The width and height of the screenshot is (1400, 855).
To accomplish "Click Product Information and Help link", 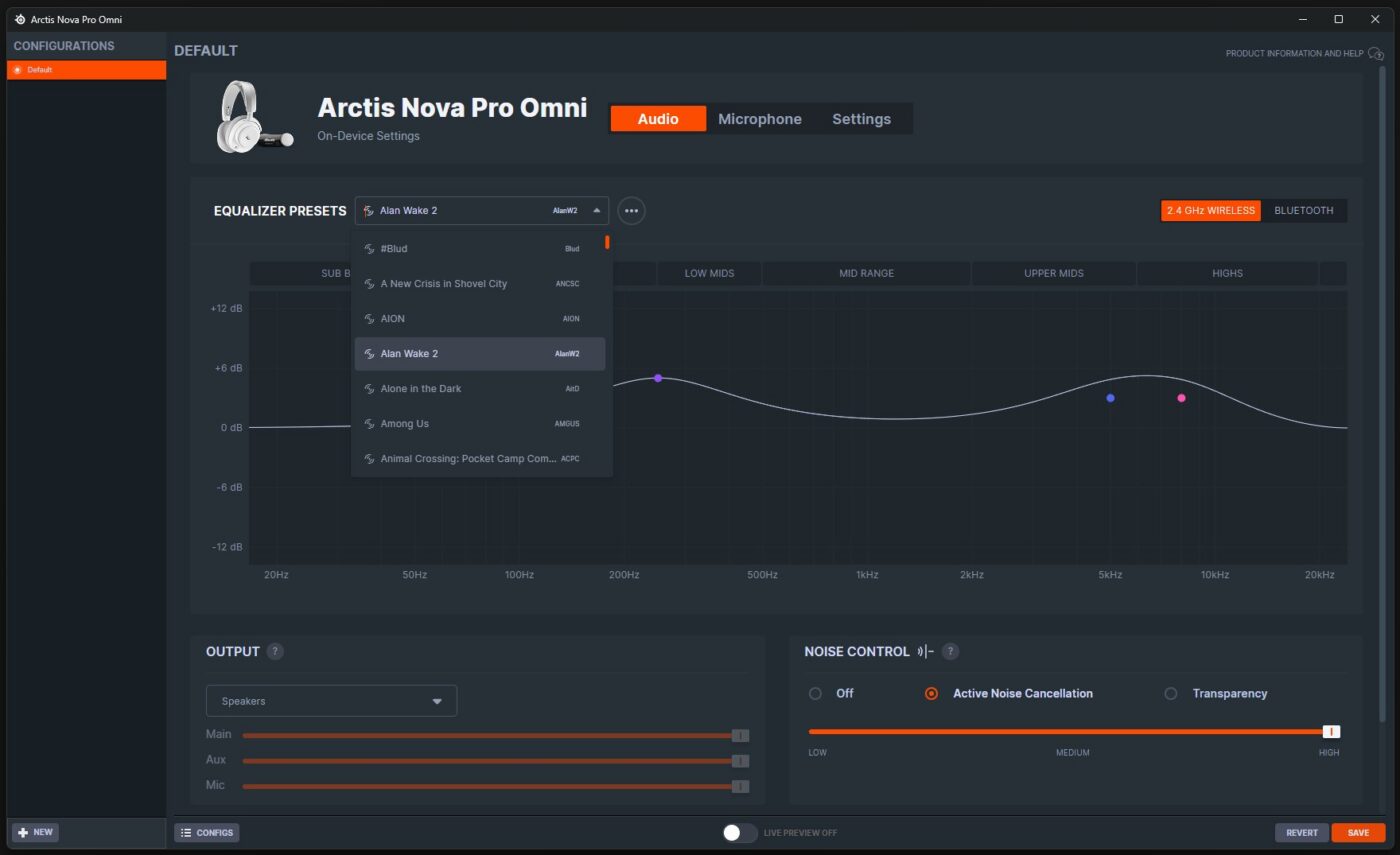I will [x=1294, y=54].
